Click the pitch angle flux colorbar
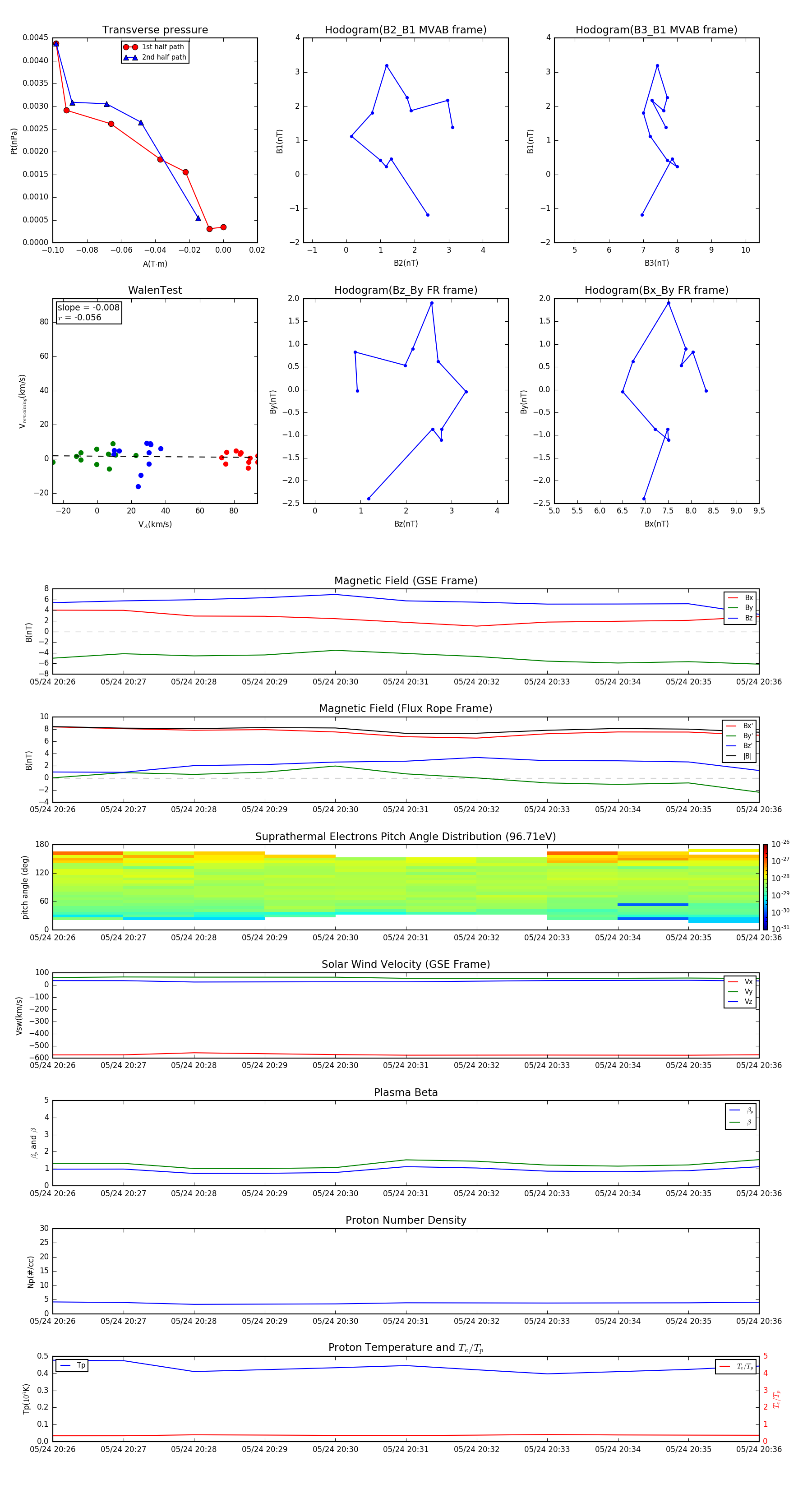Image resolution: width=812 pixels, height=1489 pixels. (x=765, y=887)
